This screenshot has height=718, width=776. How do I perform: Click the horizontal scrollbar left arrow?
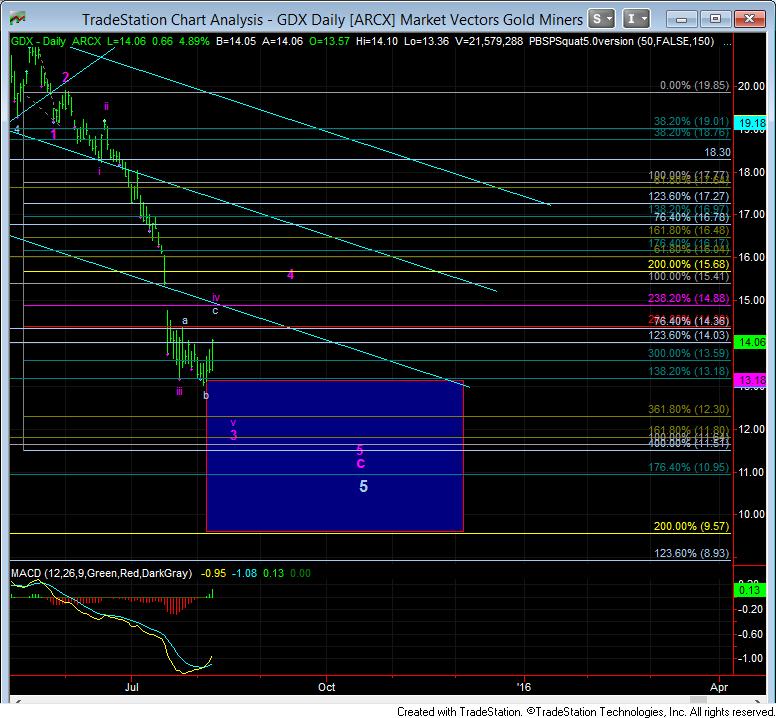coord(17,700)
